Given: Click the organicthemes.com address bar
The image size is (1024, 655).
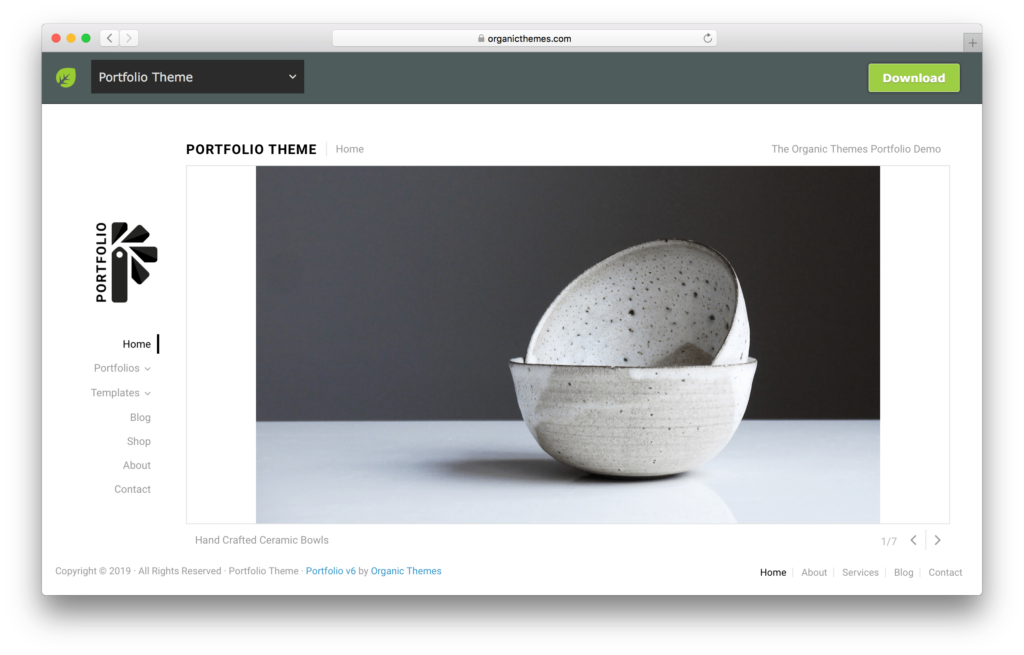Looking at the screenshot, I should tap(524, 39).
